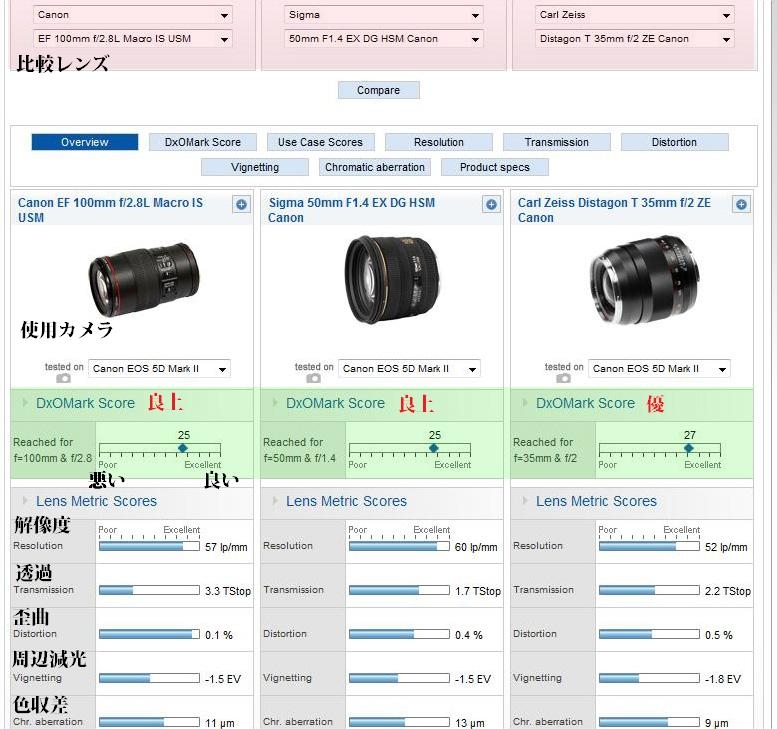
Task: Switch to the Resolution tab
Action: 439,142
